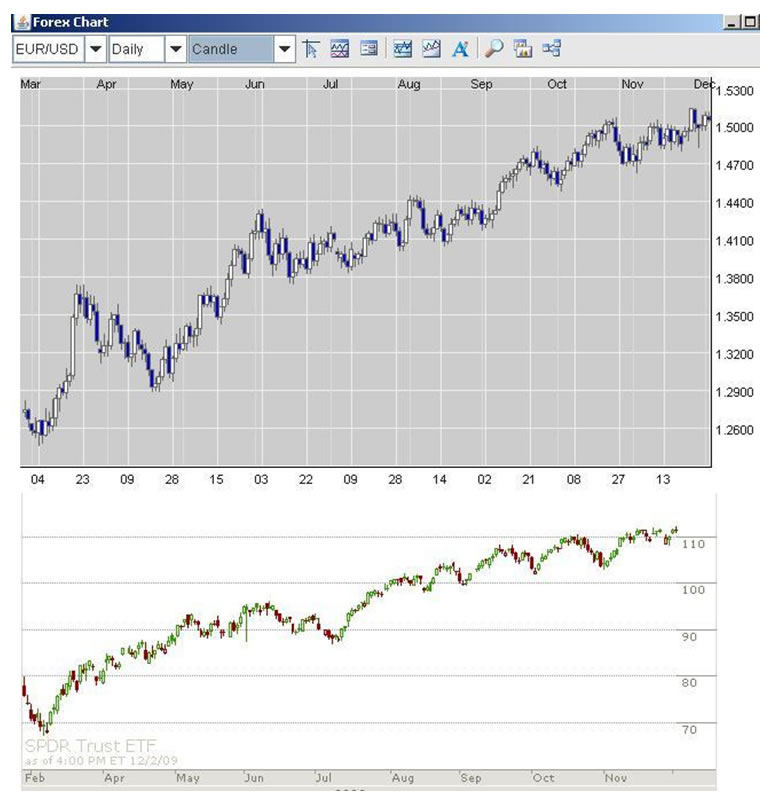Click the trend line drawing chart icon
Viewport: 774px width, 804px height.
tap(431, 49)
